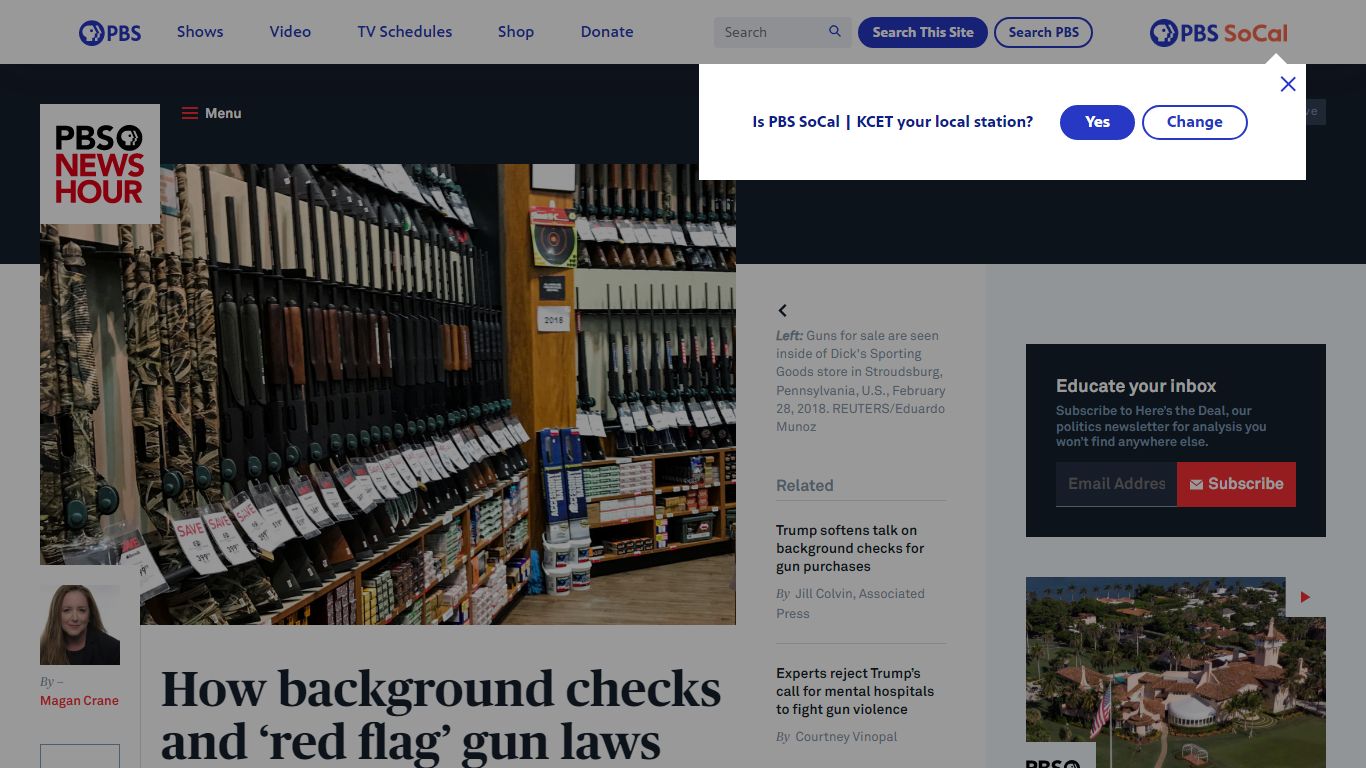Click the Reuters photo caption text

861,381
